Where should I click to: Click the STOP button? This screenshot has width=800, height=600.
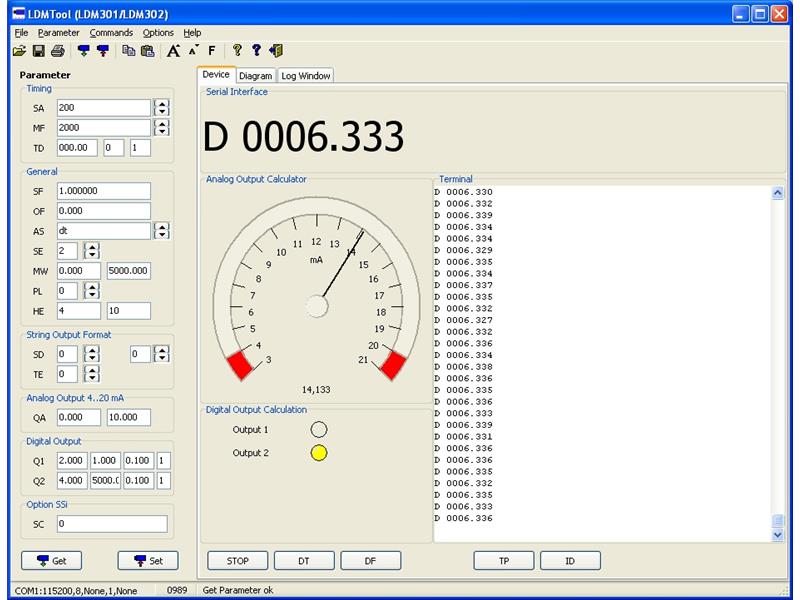237,561
